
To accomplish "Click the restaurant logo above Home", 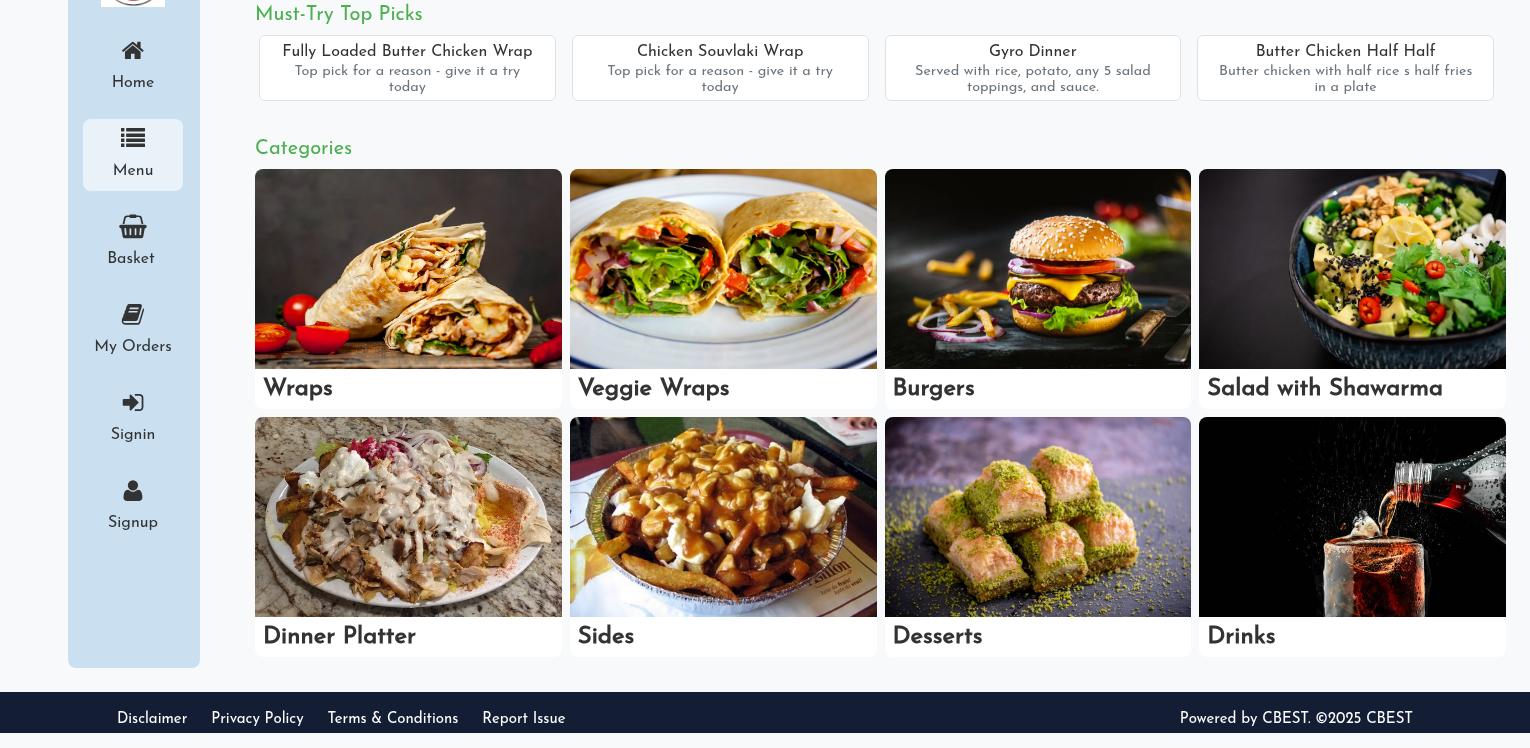I will click(133, 3).
